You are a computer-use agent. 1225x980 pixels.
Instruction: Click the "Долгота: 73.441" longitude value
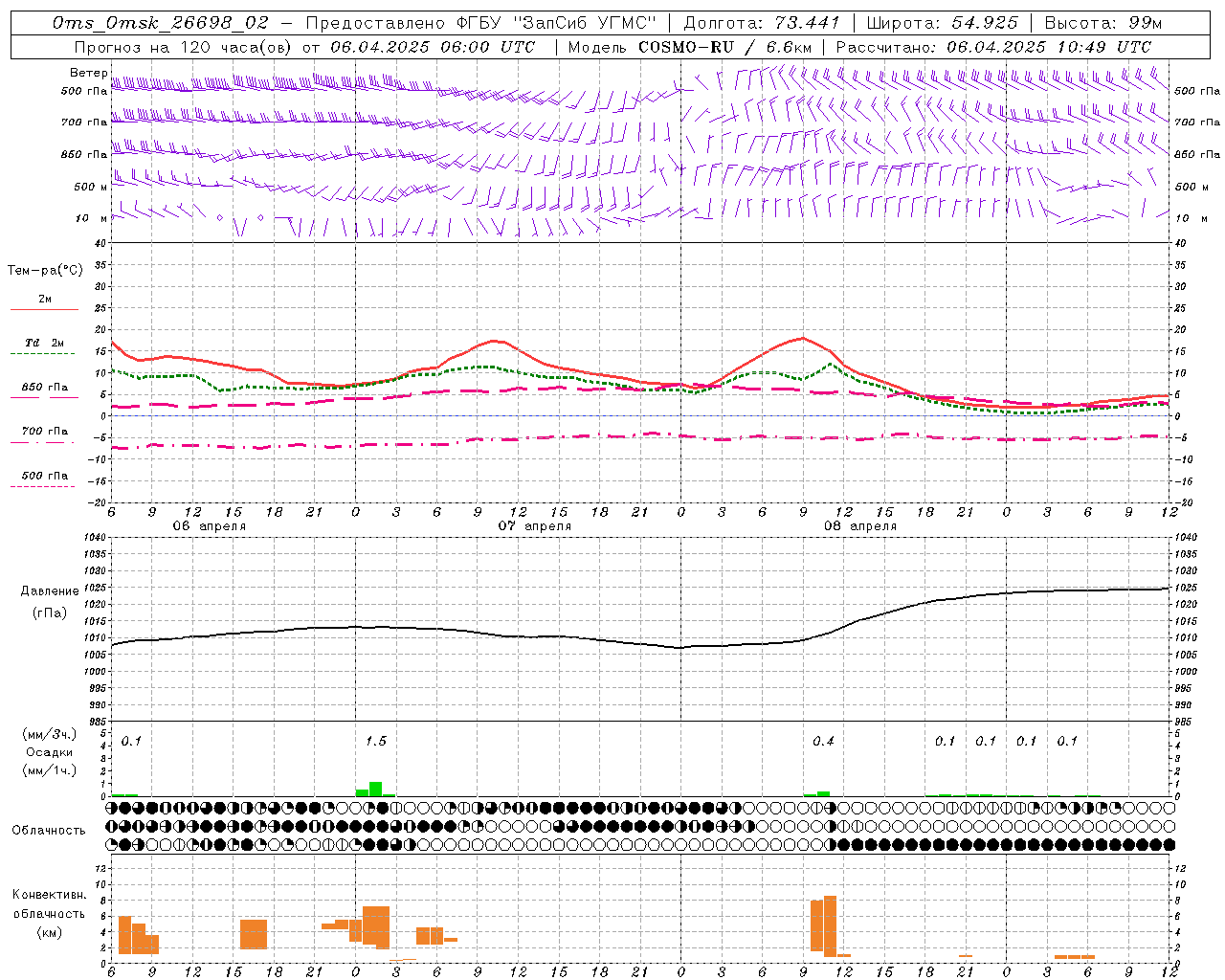point(762,23)
